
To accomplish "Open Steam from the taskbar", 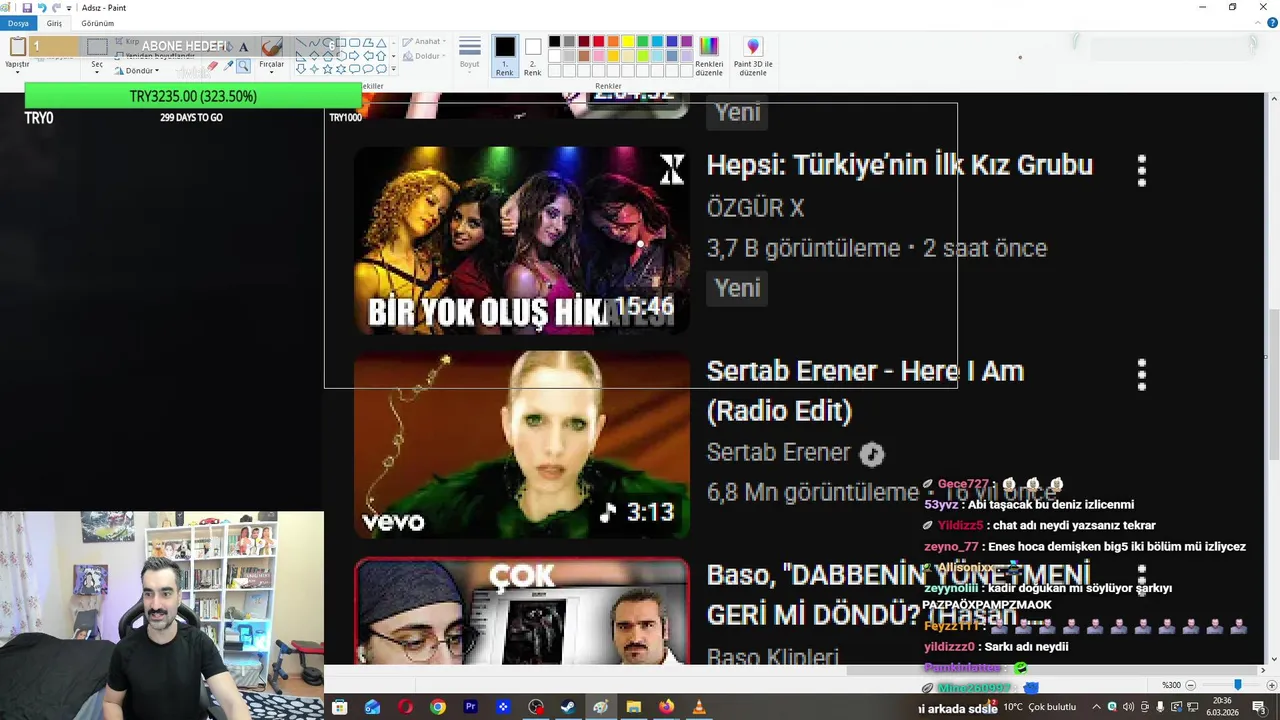I will pyautogui.click(x=568, y=707).
